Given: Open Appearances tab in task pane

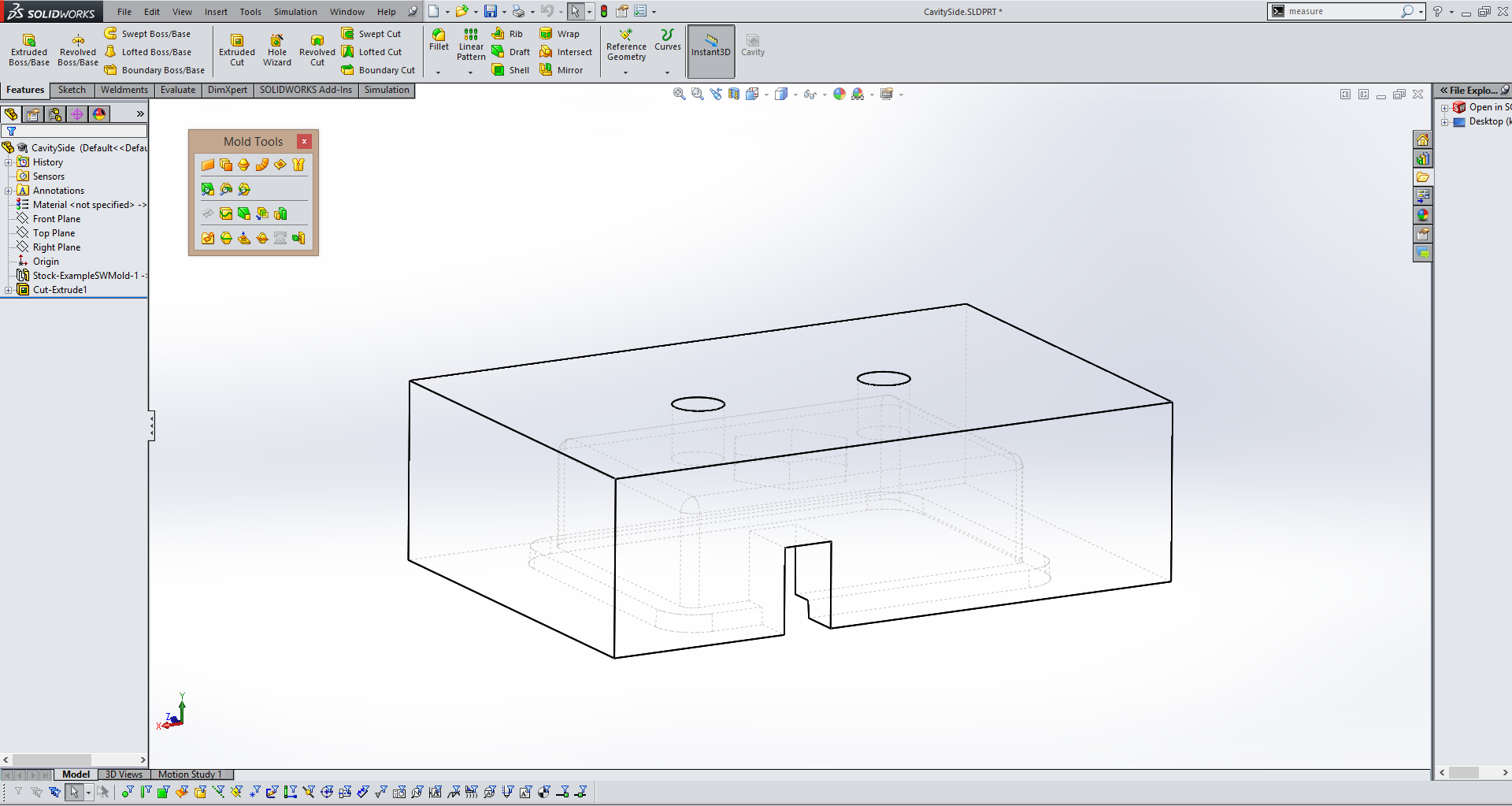Looking at the screenshot, I should [x=1422, y=215].
